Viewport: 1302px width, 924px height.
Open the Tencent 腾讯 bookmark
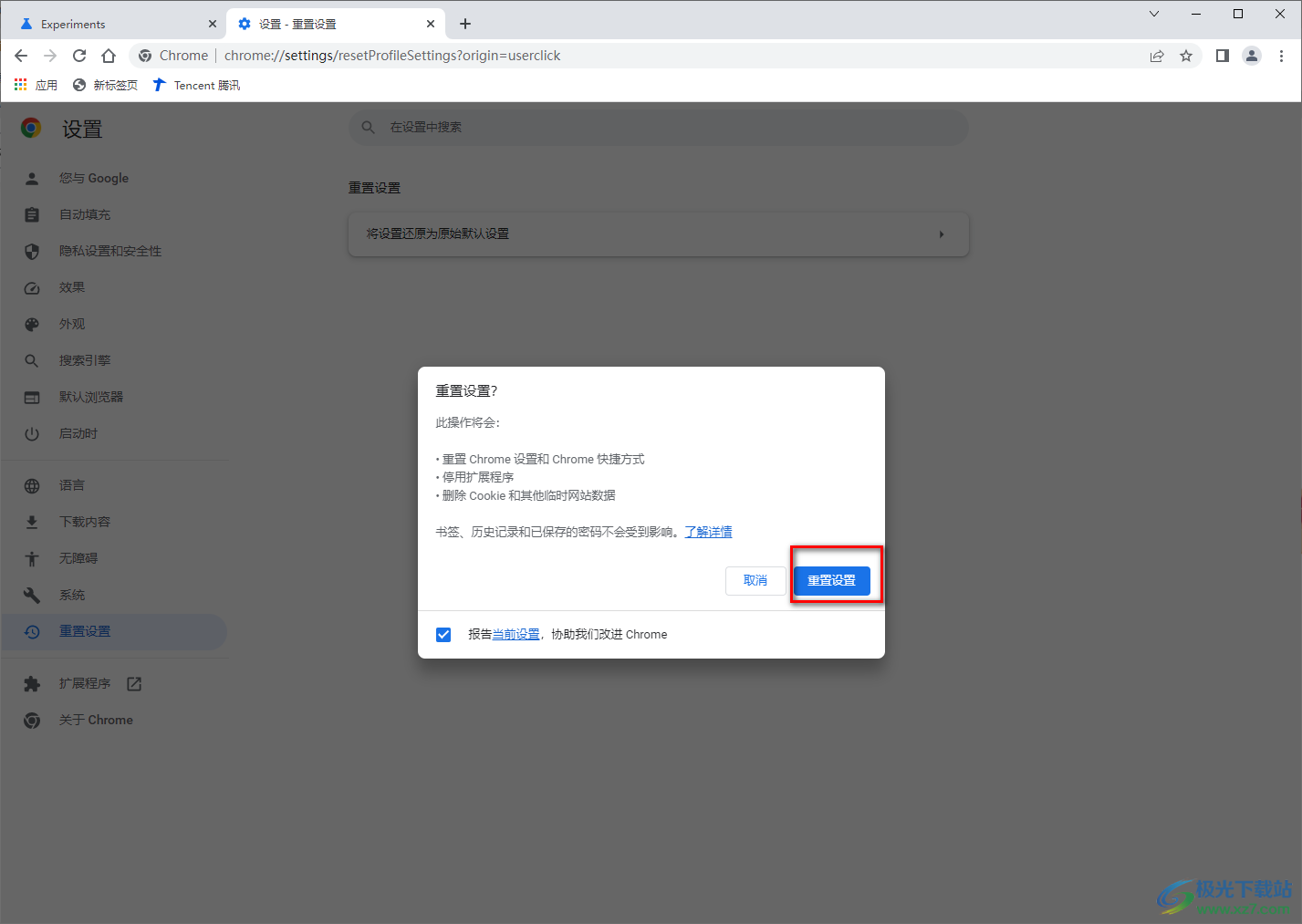click(196, 85)
